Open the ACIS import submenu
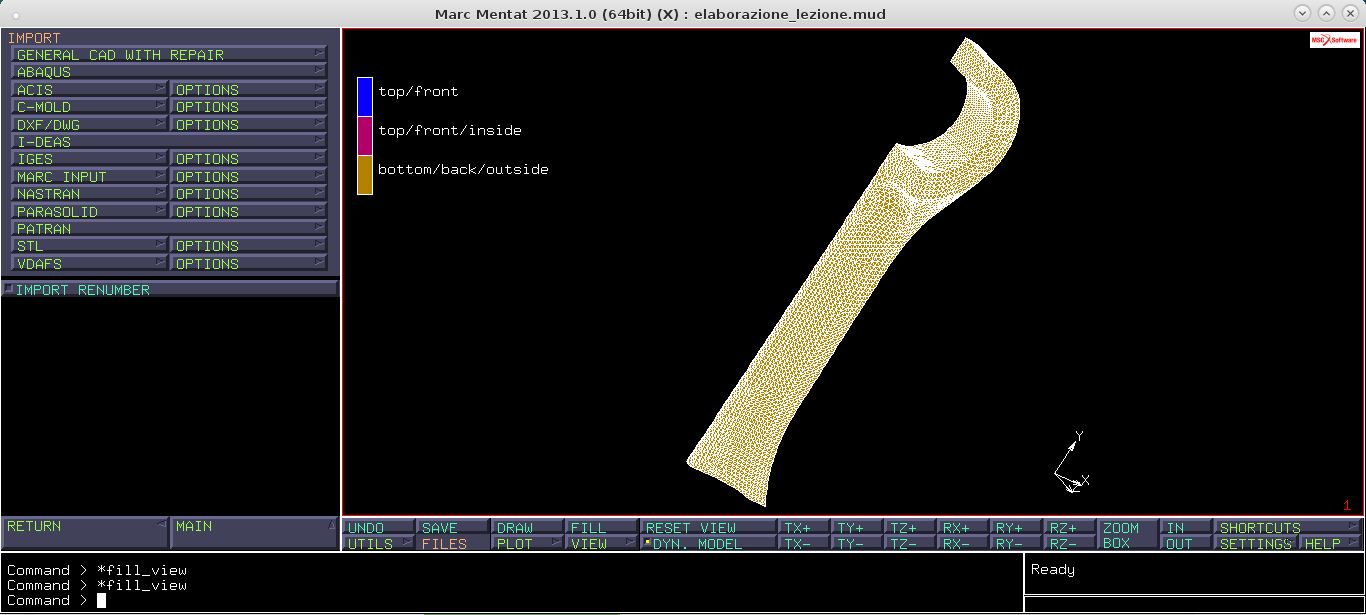Image resolution: width=1366 pixels, height=615 pixels. tap(89, 90)
